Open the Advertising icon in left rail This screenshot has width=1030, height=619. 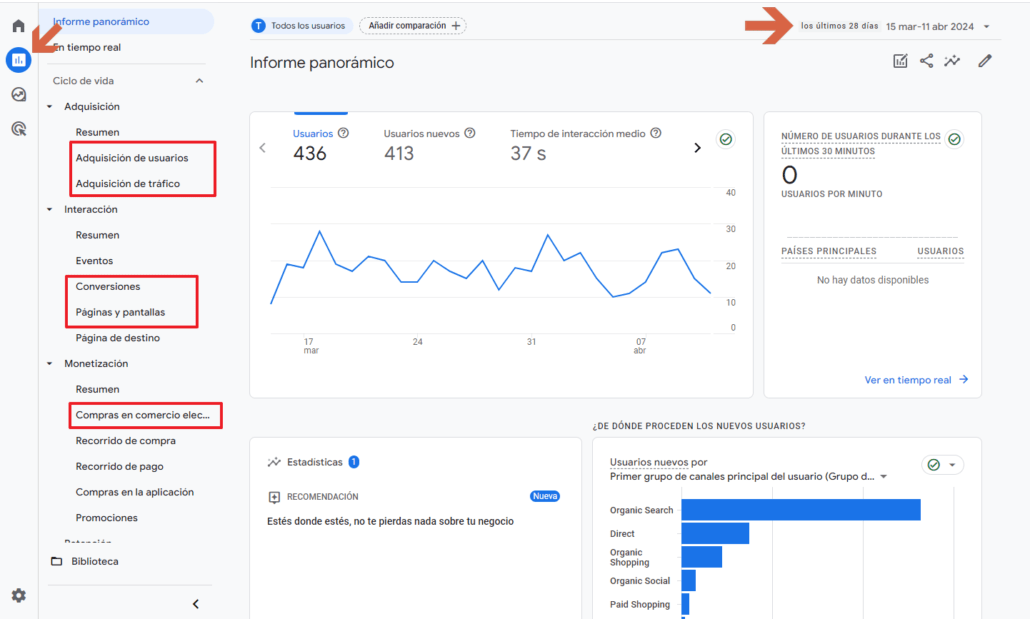coord(18,128)
